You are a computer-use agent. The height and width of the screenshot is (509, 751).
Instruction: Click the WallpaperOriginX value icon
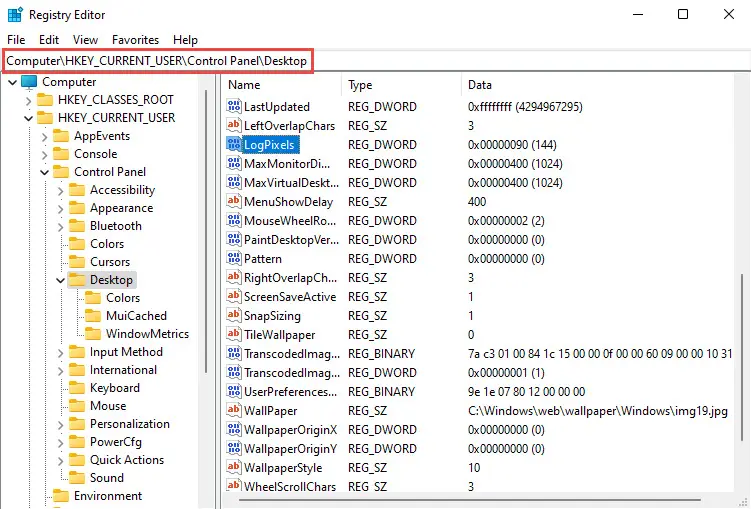coord(233,430)
